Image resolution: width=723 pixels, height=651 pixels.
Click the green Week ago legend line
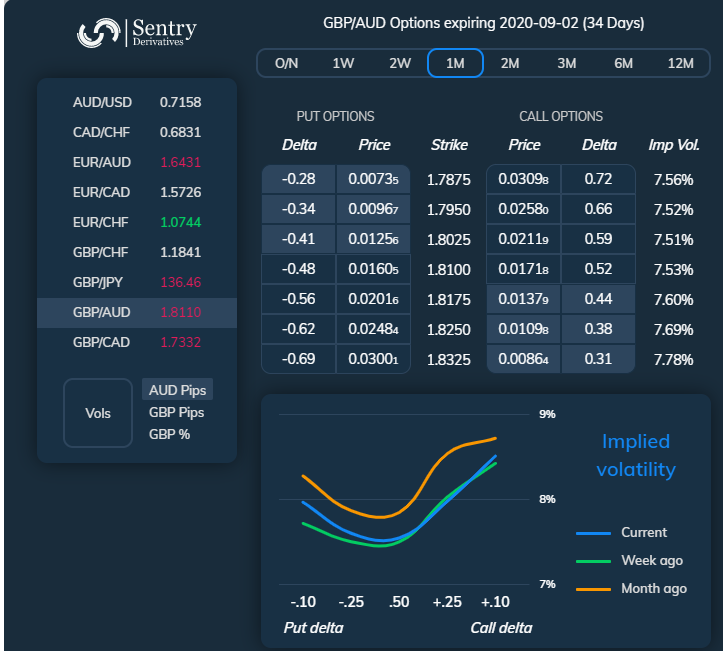coord(593,561)
